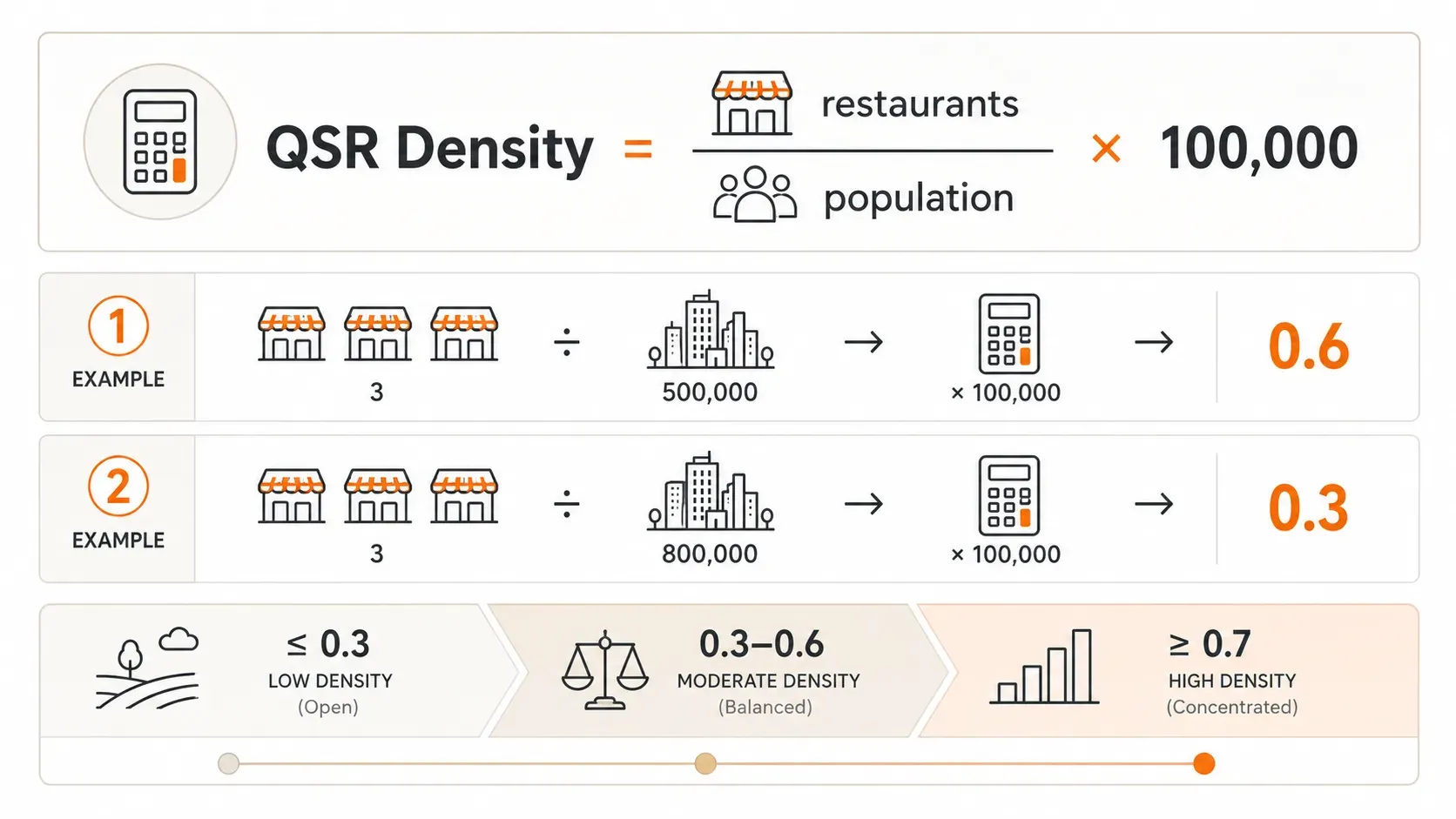Click the arrow after the 800,000 skyline
The width and height of the screenshot is (1456, 819).
[864, 503]
